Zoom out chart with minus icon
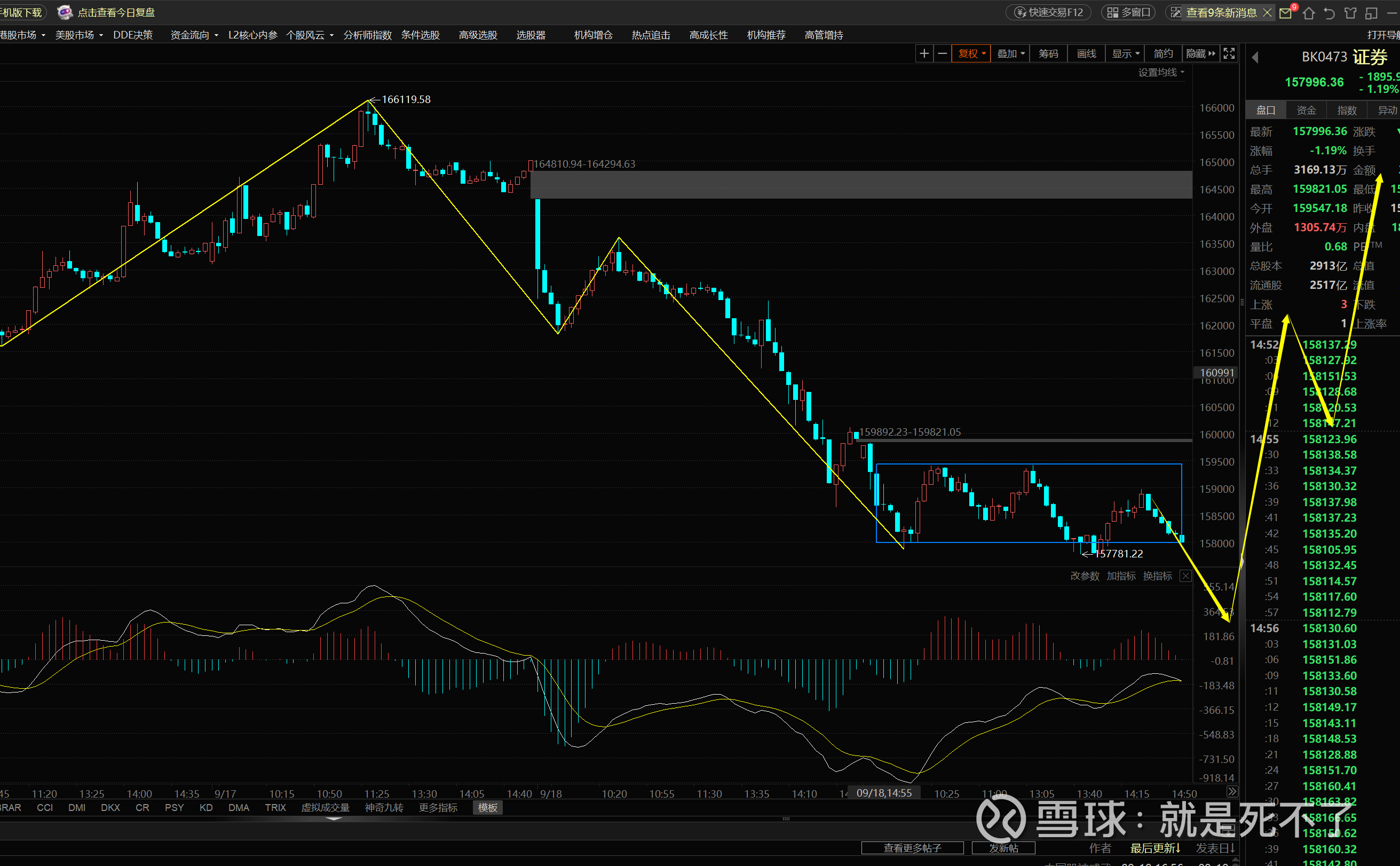The height and width of the screenshot is (866, 1400). click(942, 54)
